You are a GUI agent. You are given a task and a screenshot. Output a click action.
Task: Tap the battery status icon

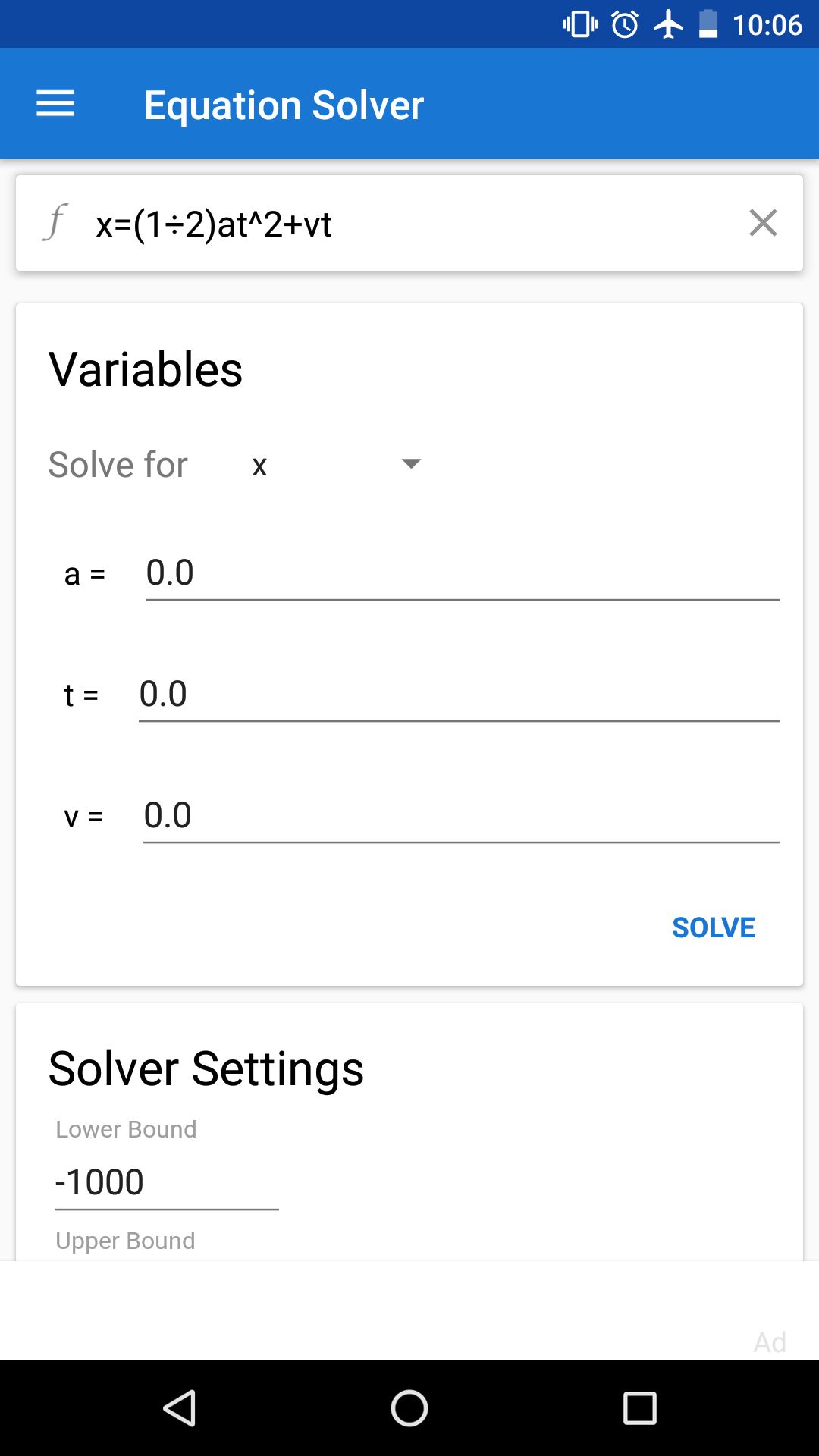[x=708, y=24]
